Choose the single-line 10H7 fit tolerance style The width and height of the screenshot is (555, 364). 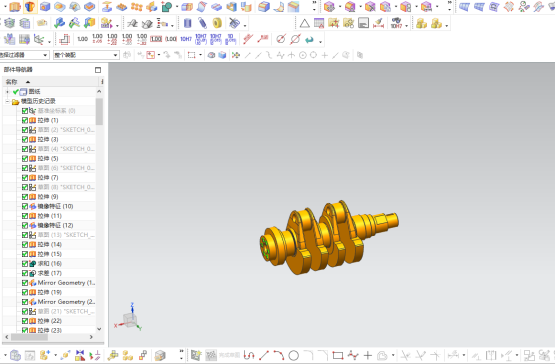[x=186, y=39]
